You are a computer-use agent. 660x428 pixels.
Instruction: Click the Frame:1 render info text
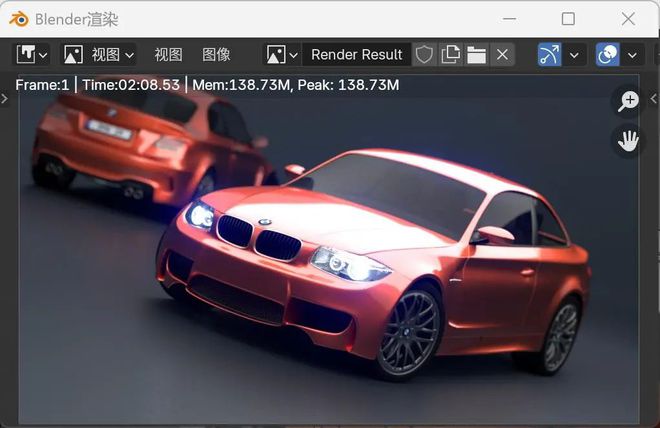42,85
